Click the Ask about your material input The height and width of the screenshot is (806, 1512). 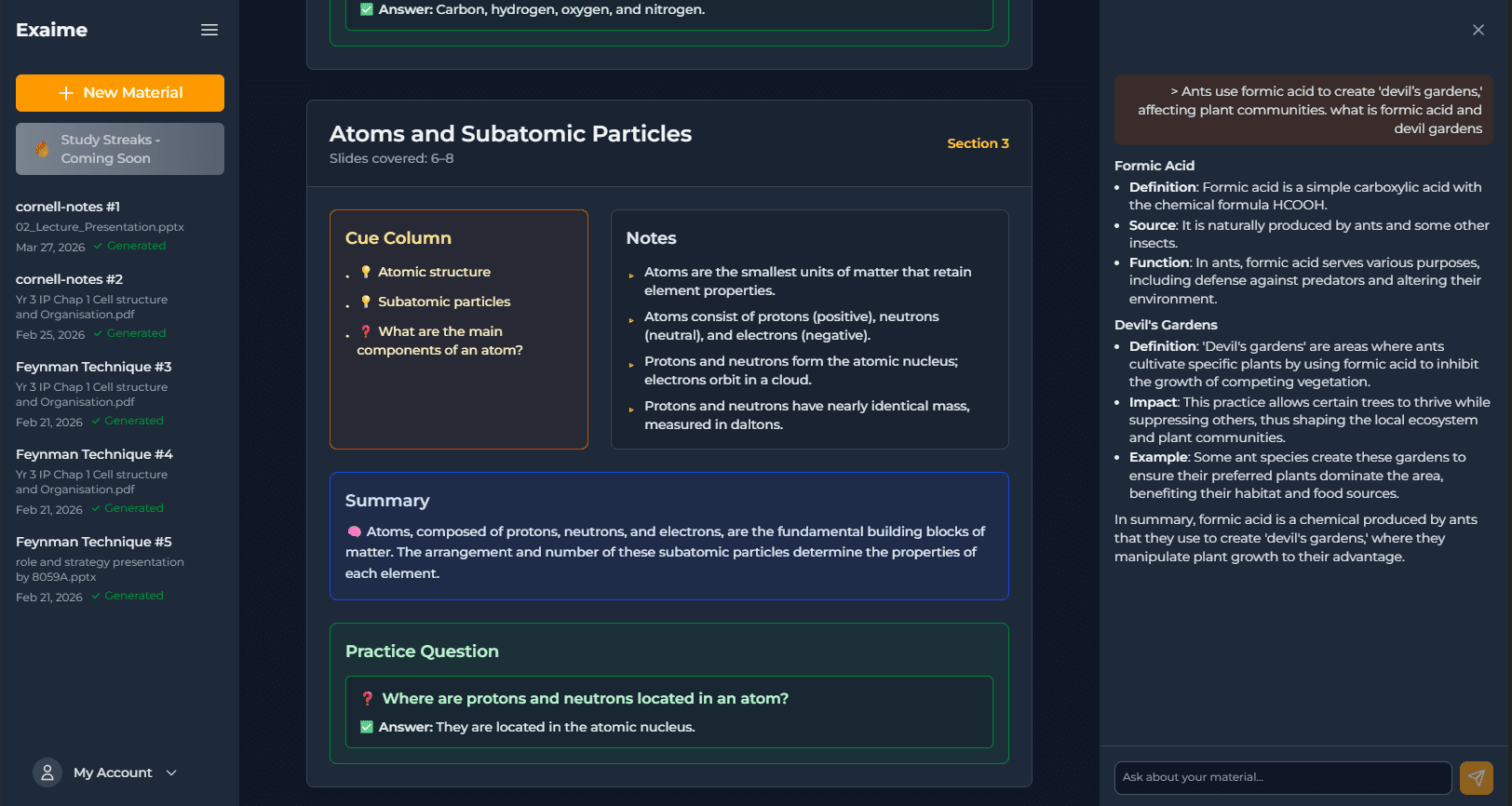pyautogui.click(x=1283, y=778)
